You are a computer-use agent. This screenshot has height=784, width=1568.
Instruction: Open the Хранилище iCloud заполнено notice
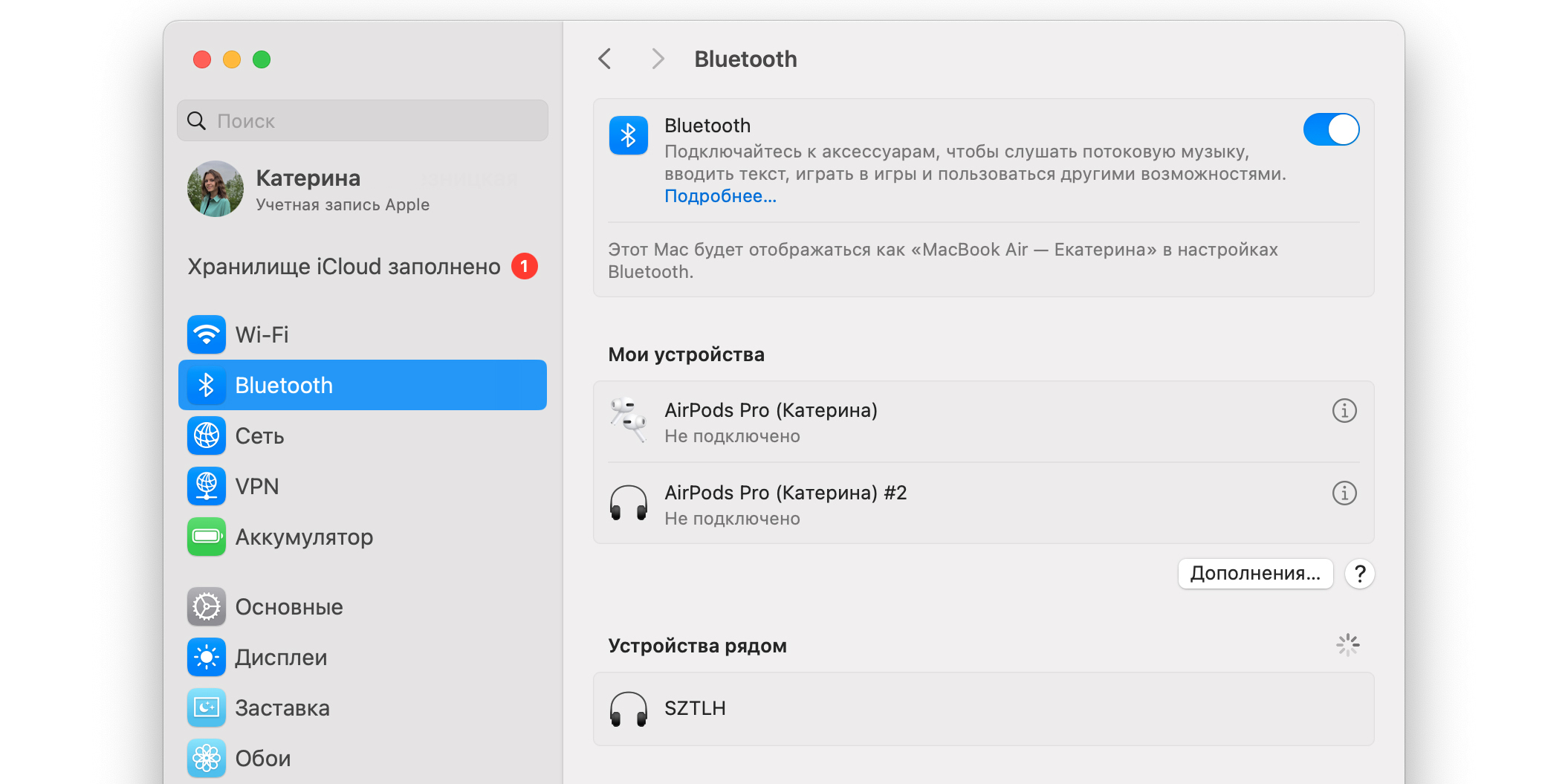(x=363, y=266)
